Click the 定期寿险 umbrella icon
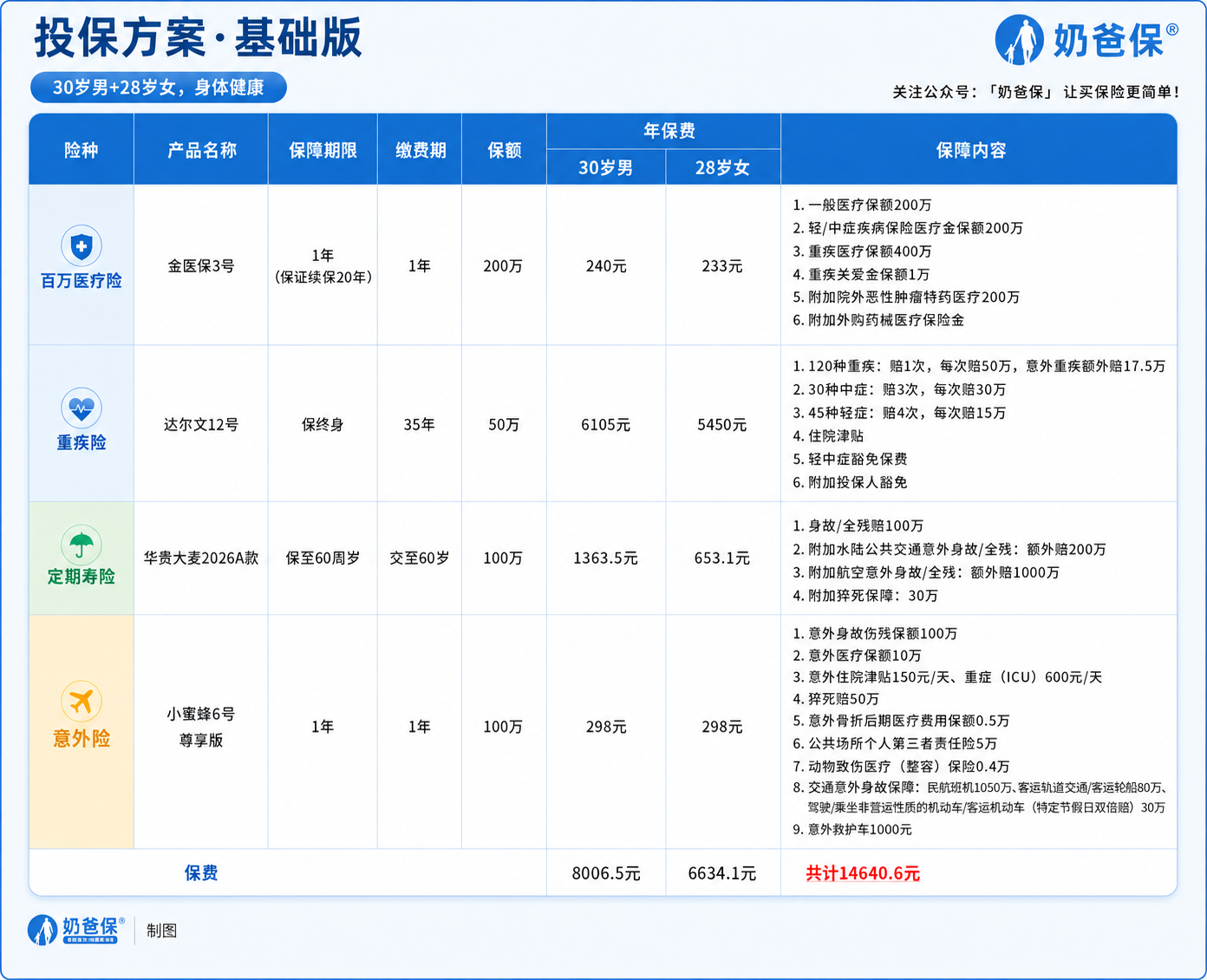 coord(82,545)
